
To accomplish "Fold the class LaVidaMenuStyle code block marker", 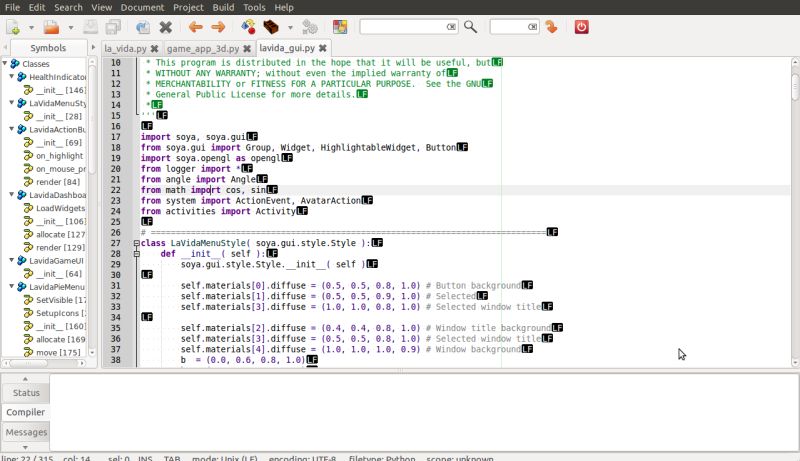I will pos(137,243).
